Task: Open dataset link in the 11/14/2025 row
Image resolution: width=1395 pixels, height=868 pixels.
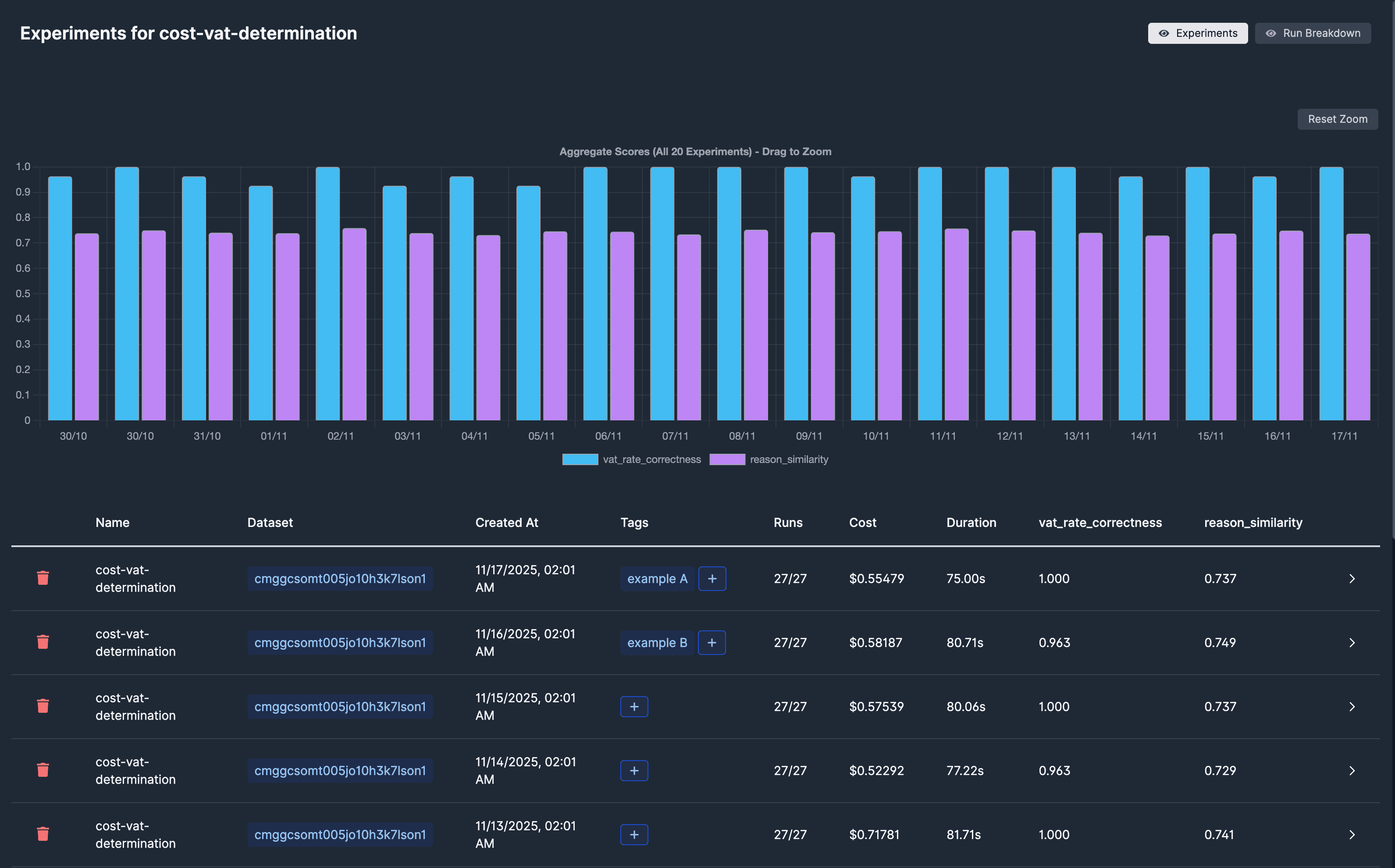Action: (x=341, y=770)
